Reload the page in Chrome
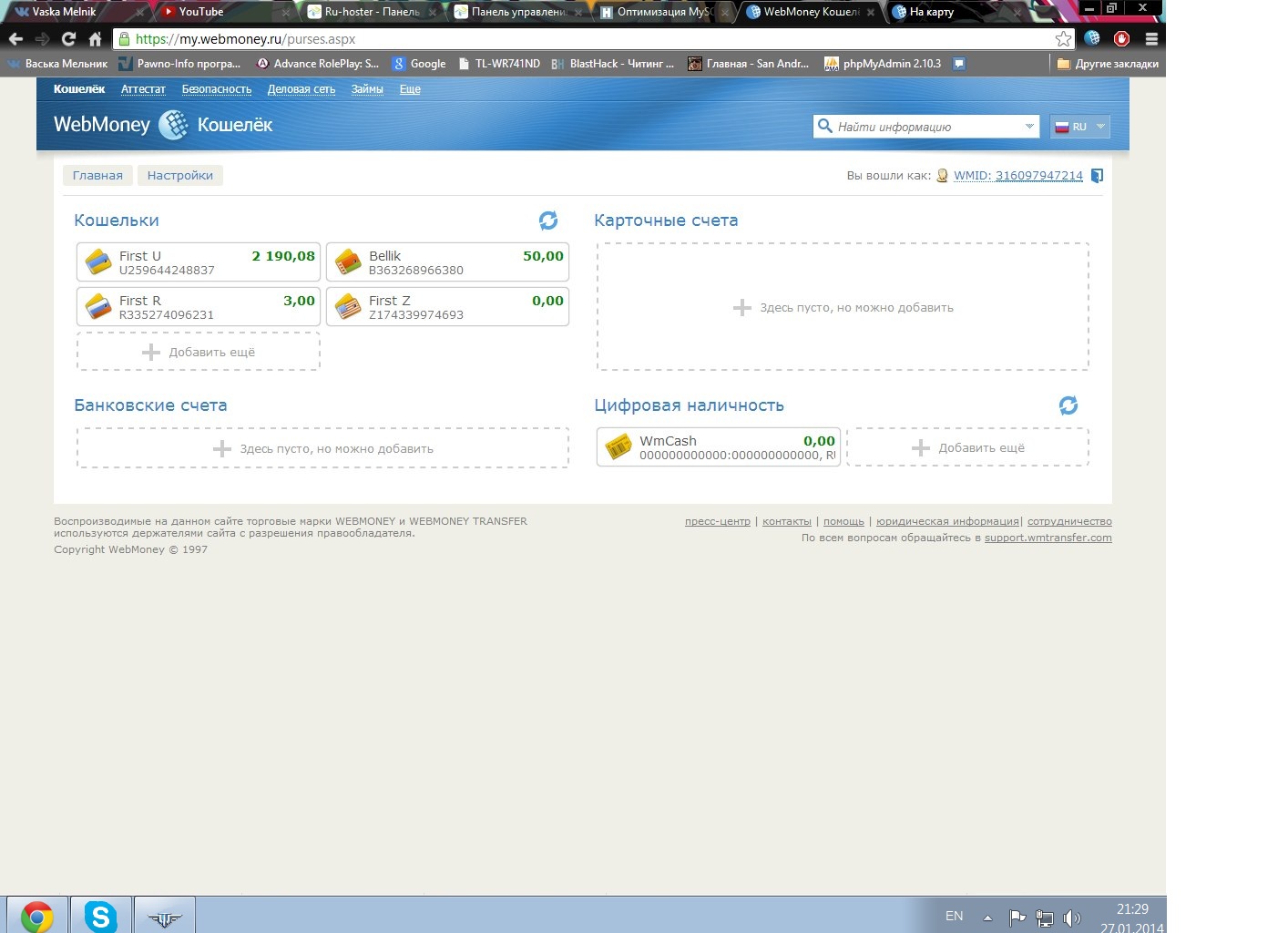The height and width of the screenshot is (933, 1288). [68, 39]
